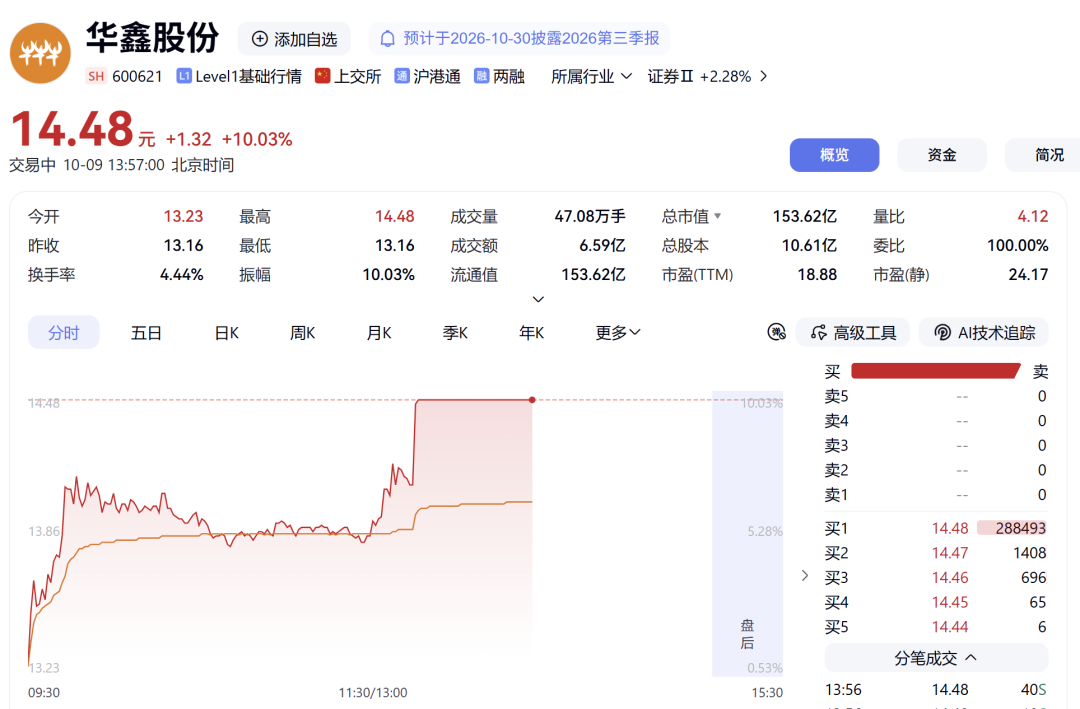Select the 周K chart tab
This screenshot has height=709, width=1080.
(302, 333)
